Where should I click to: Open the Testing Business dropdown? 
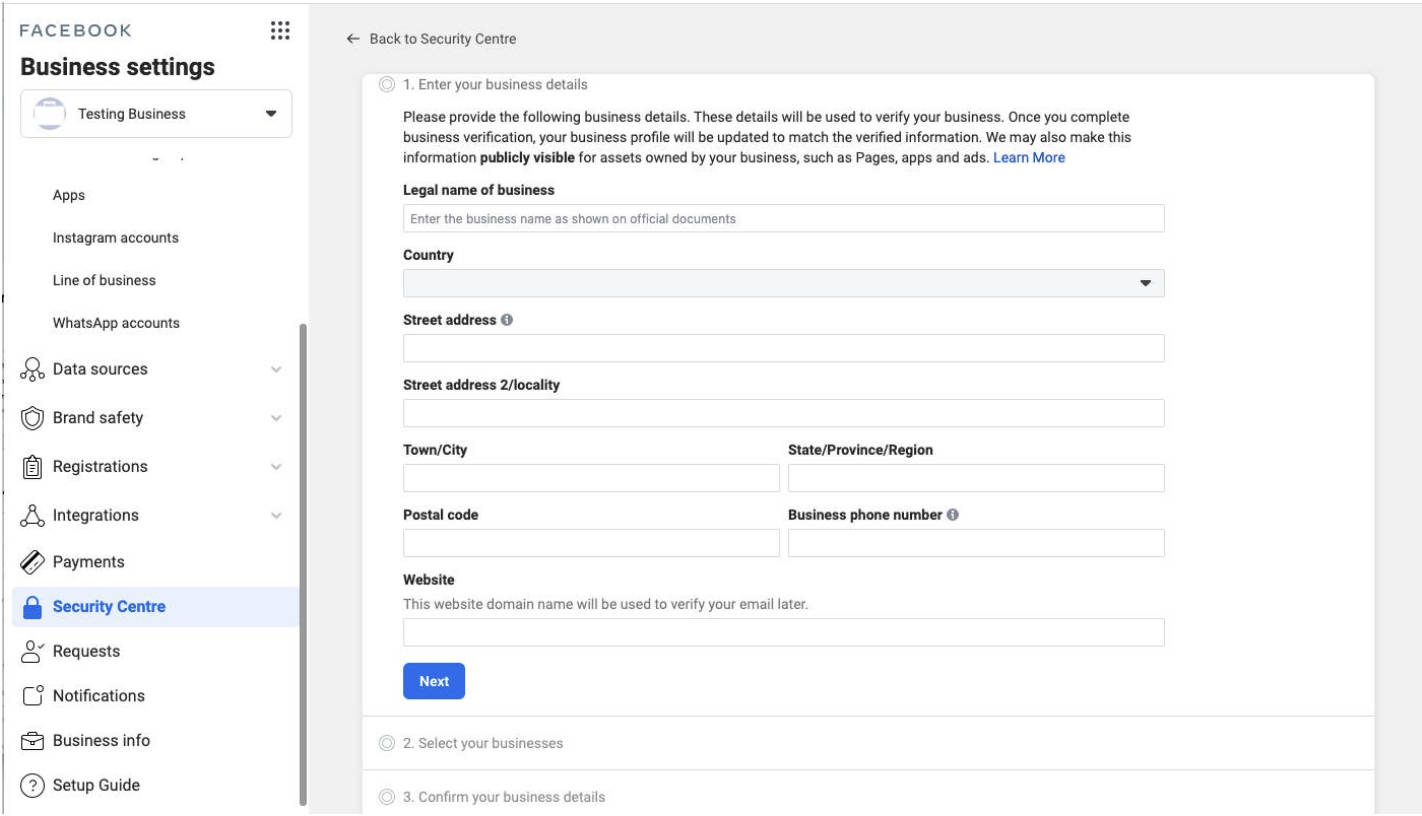[x=156, y=114]
